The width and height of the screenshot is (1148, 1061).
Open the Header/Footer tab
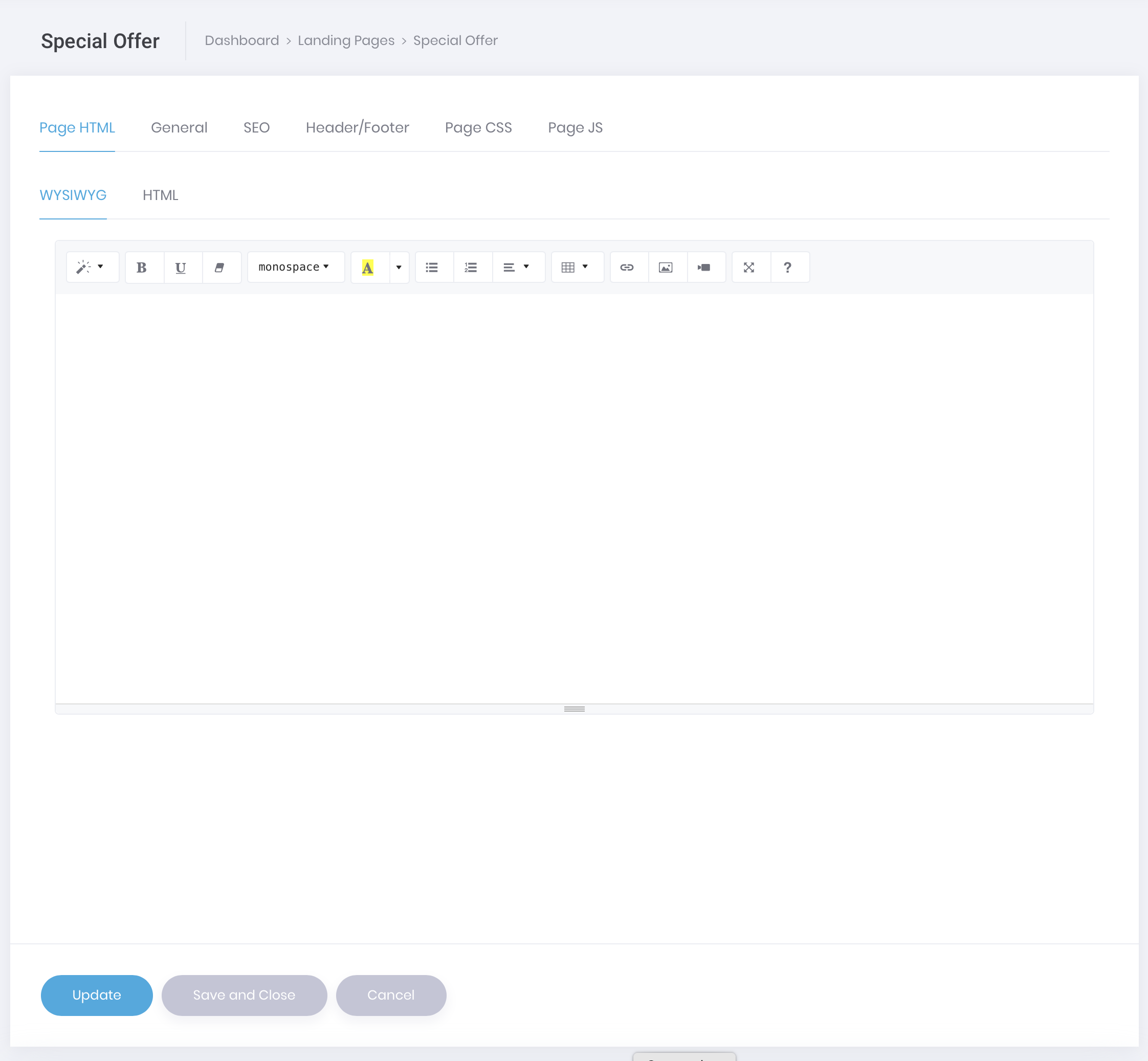(x=357, y=127)
